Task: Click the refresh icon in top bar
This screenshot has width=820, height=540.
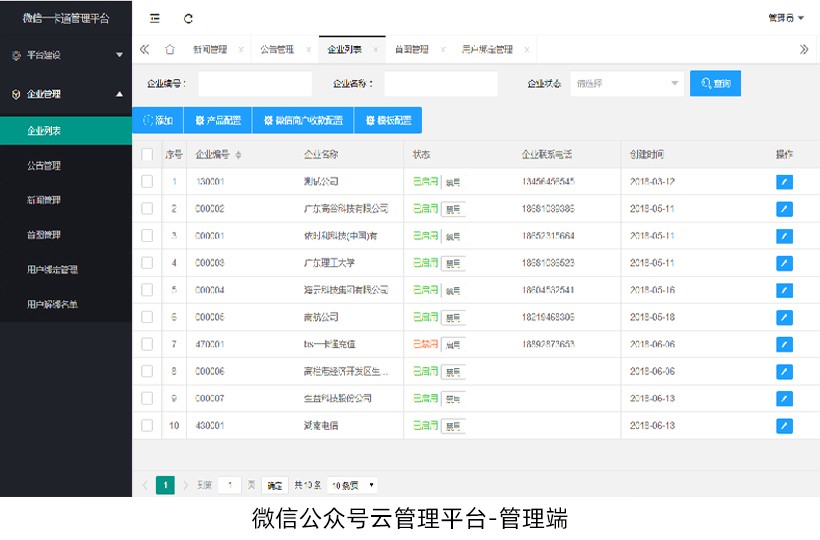Action: pos(189,18)
